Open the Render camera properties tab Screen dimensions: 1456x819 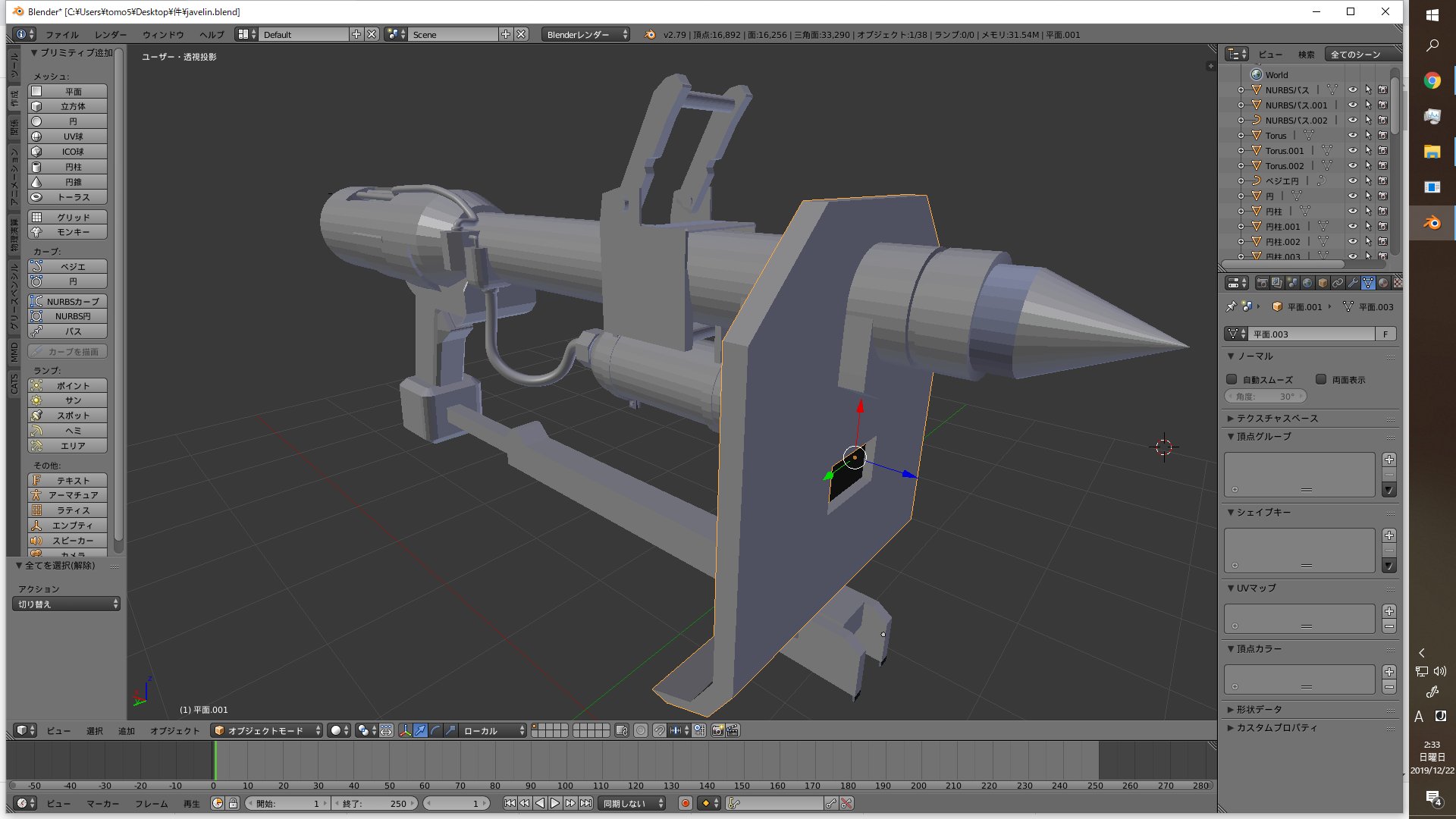[1263, 283]
